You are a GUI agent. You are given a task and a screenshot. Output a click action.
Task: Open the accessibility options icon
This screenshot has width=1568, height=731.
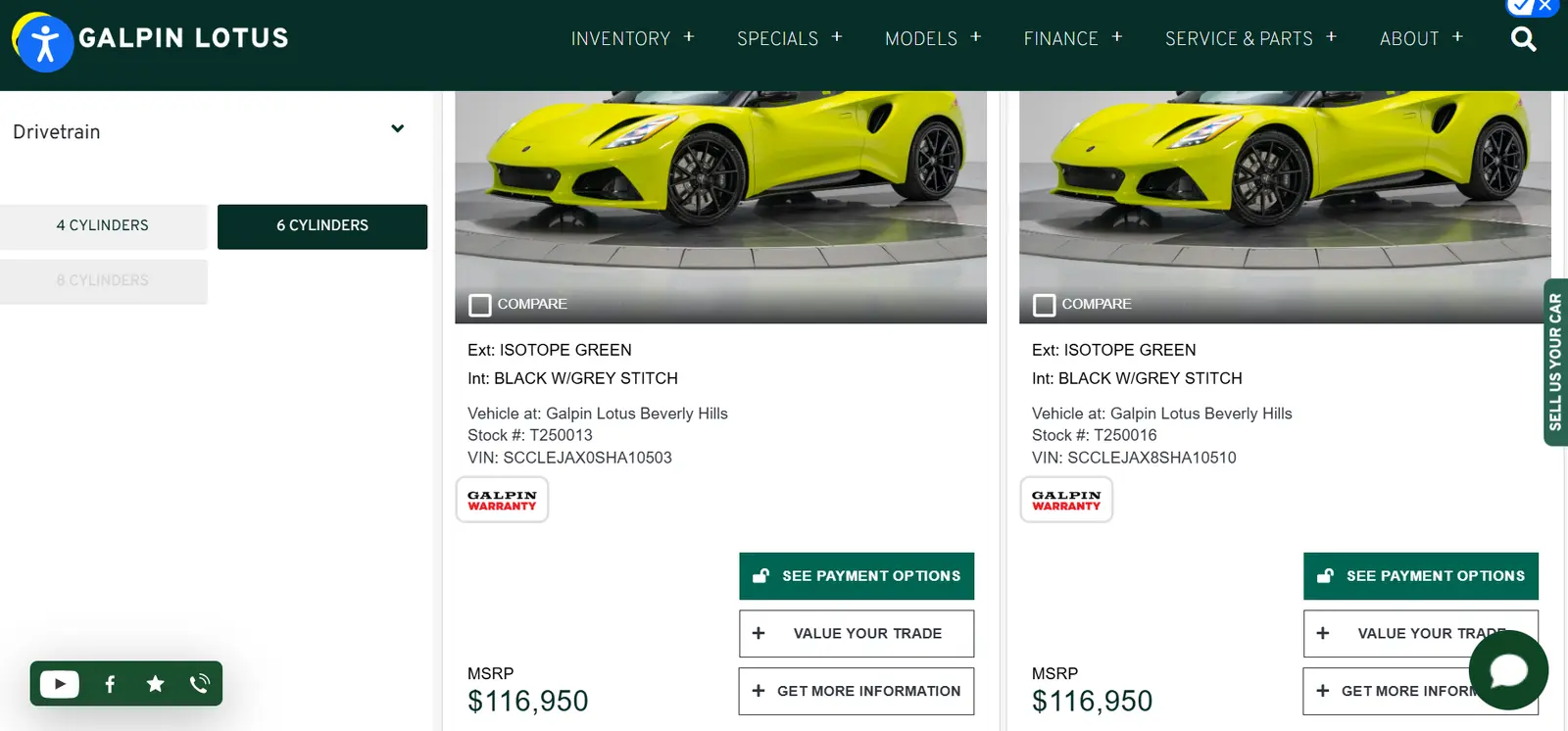point(44,43)
